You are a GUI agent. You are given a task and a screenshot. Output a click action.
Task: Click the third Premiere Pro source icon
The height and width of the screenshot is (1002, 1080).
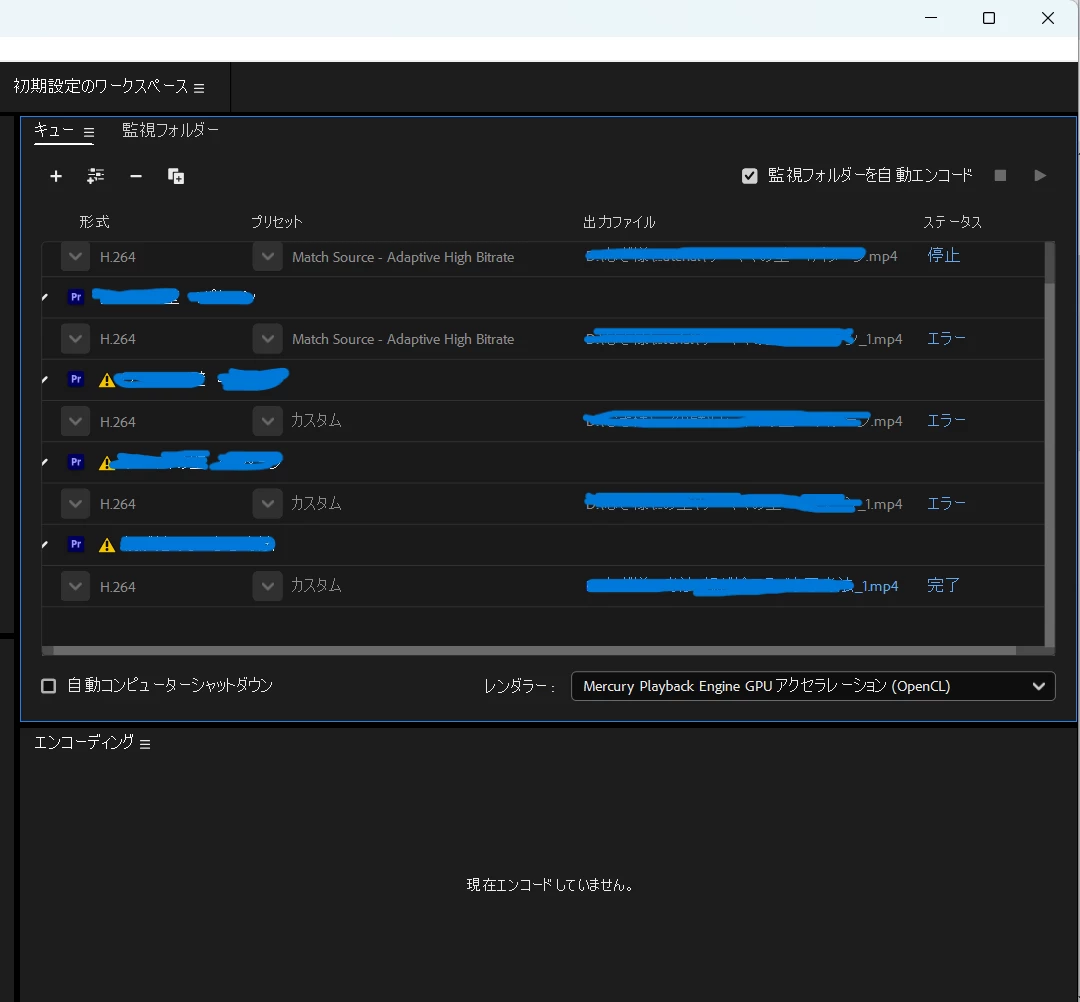coord(76,461)
